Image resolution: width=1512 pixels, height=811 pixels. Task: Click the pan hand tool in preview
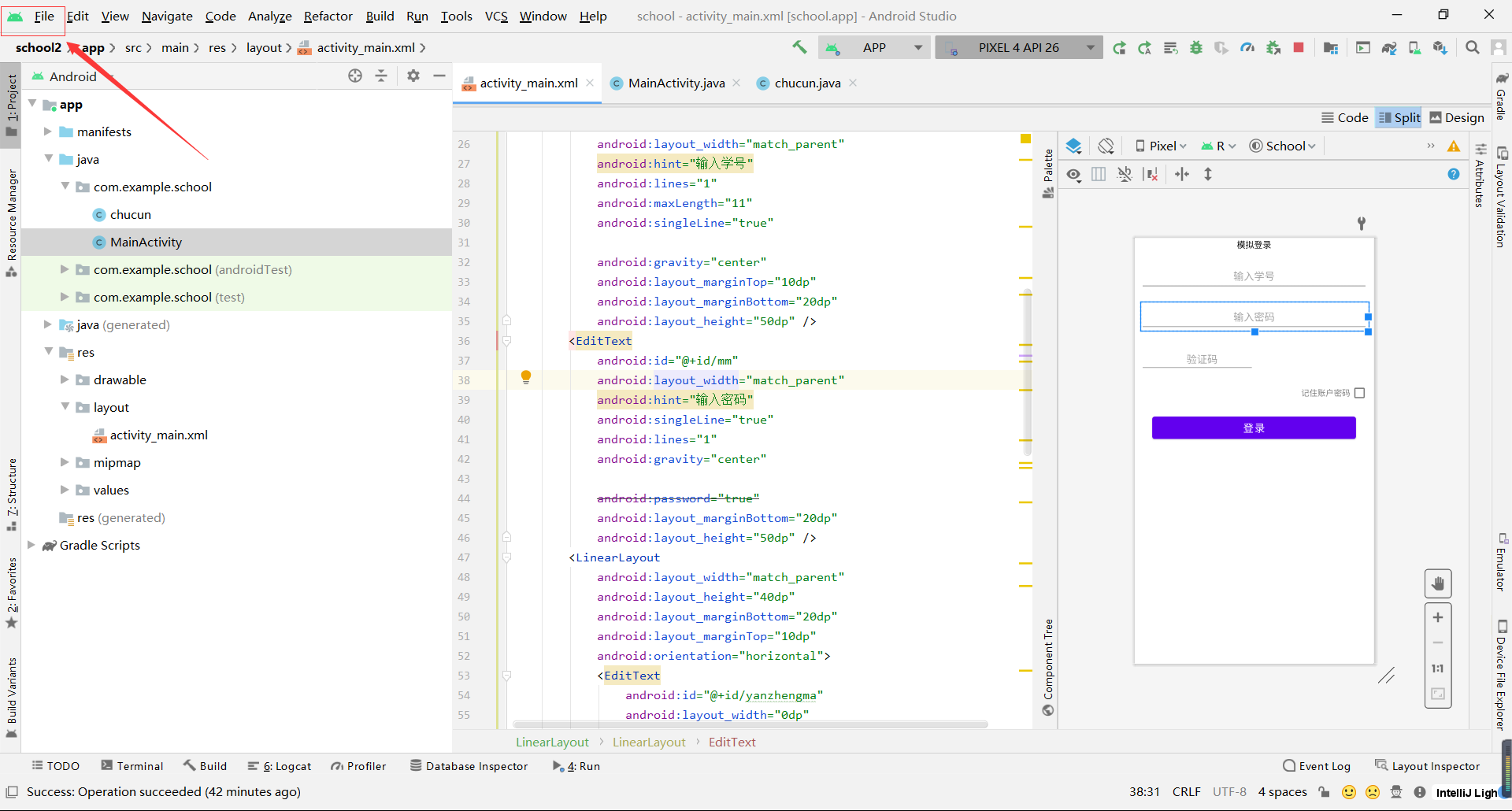tap(1438, 583)
